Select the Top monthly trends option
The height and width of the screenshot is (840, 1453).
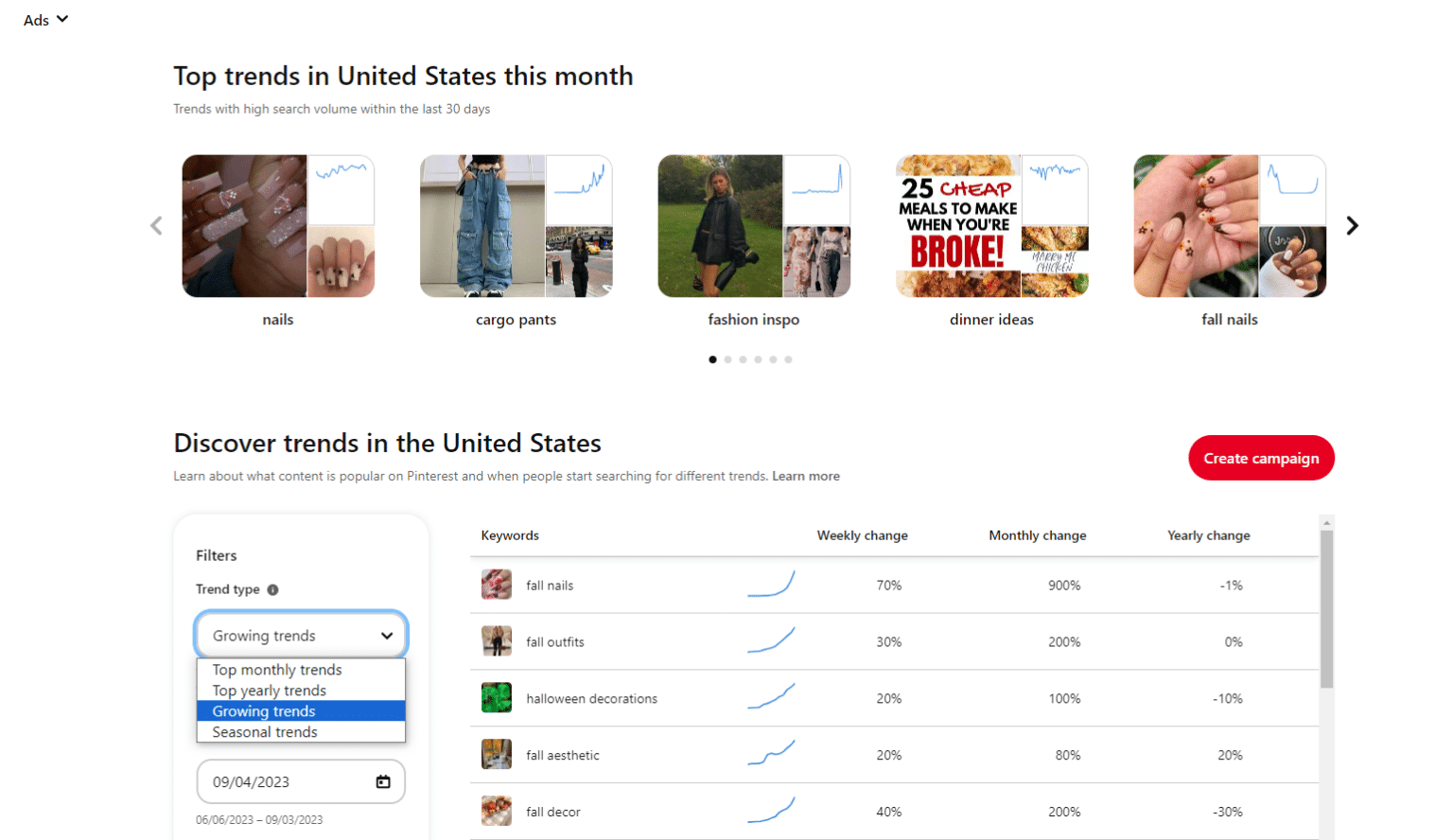tap(275, 669)
